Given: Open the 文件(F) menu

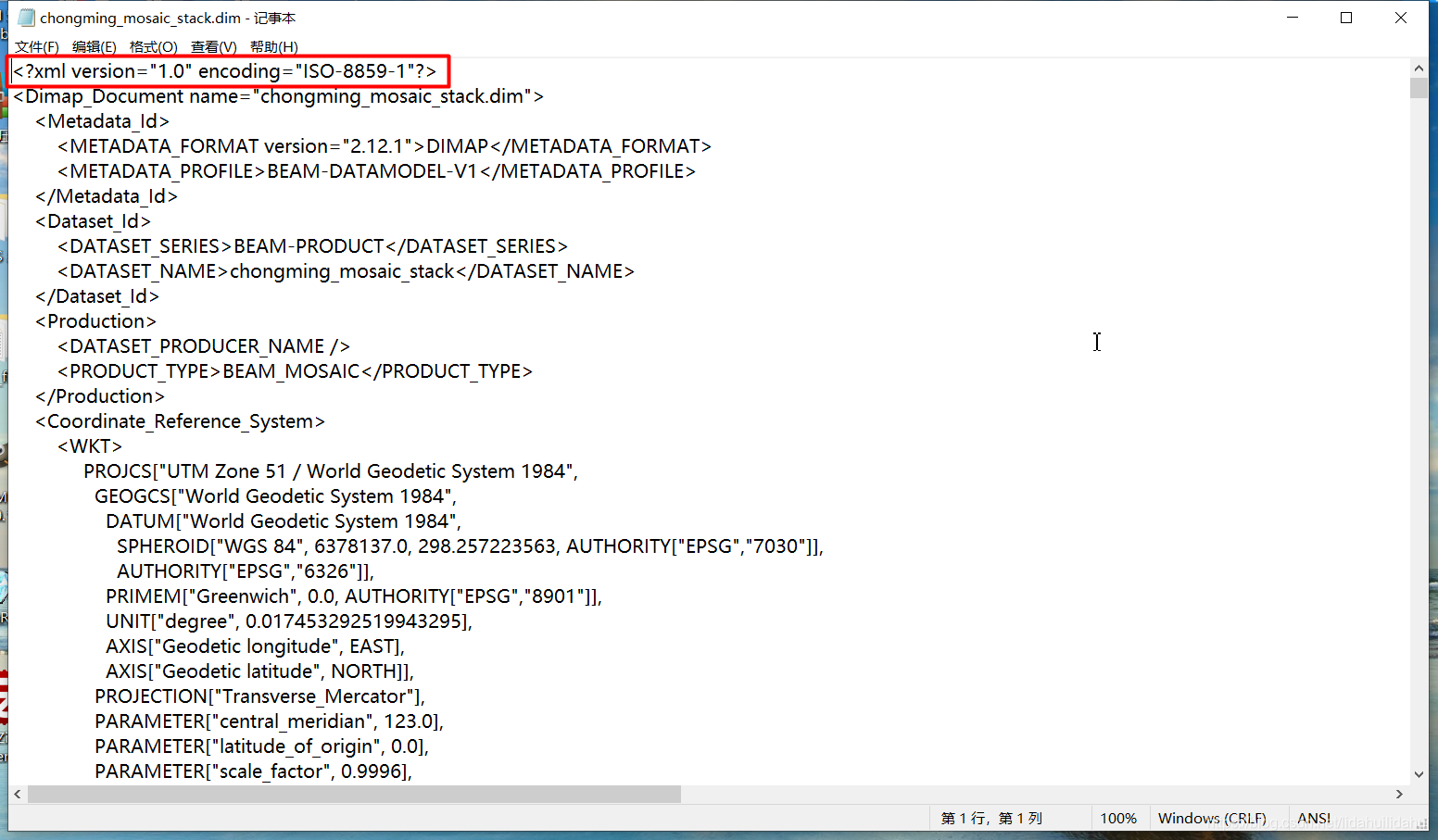Looking at the screenshot, I should [37, 47].
